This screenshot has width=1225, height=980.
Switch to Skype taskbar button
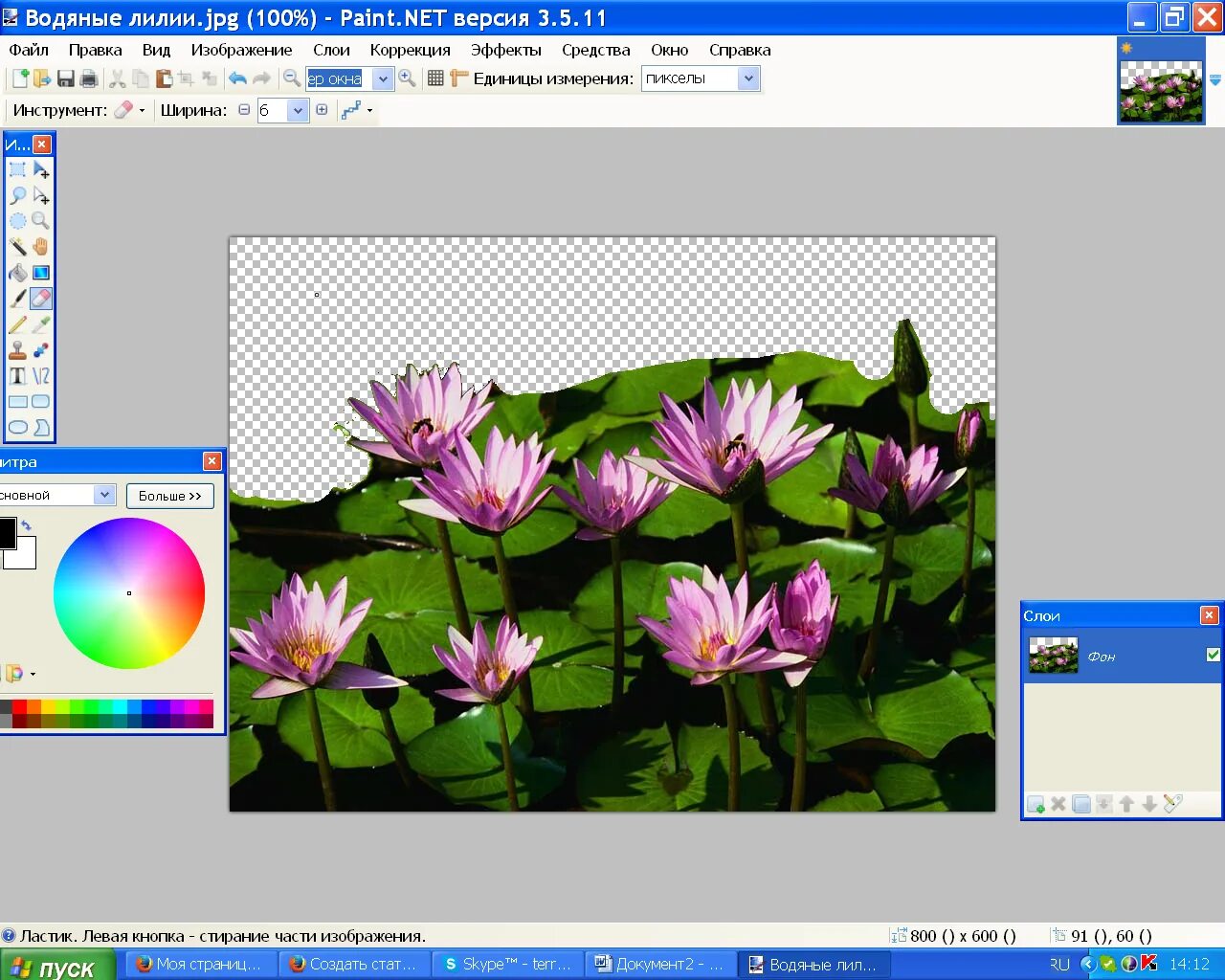click(507, 964)
